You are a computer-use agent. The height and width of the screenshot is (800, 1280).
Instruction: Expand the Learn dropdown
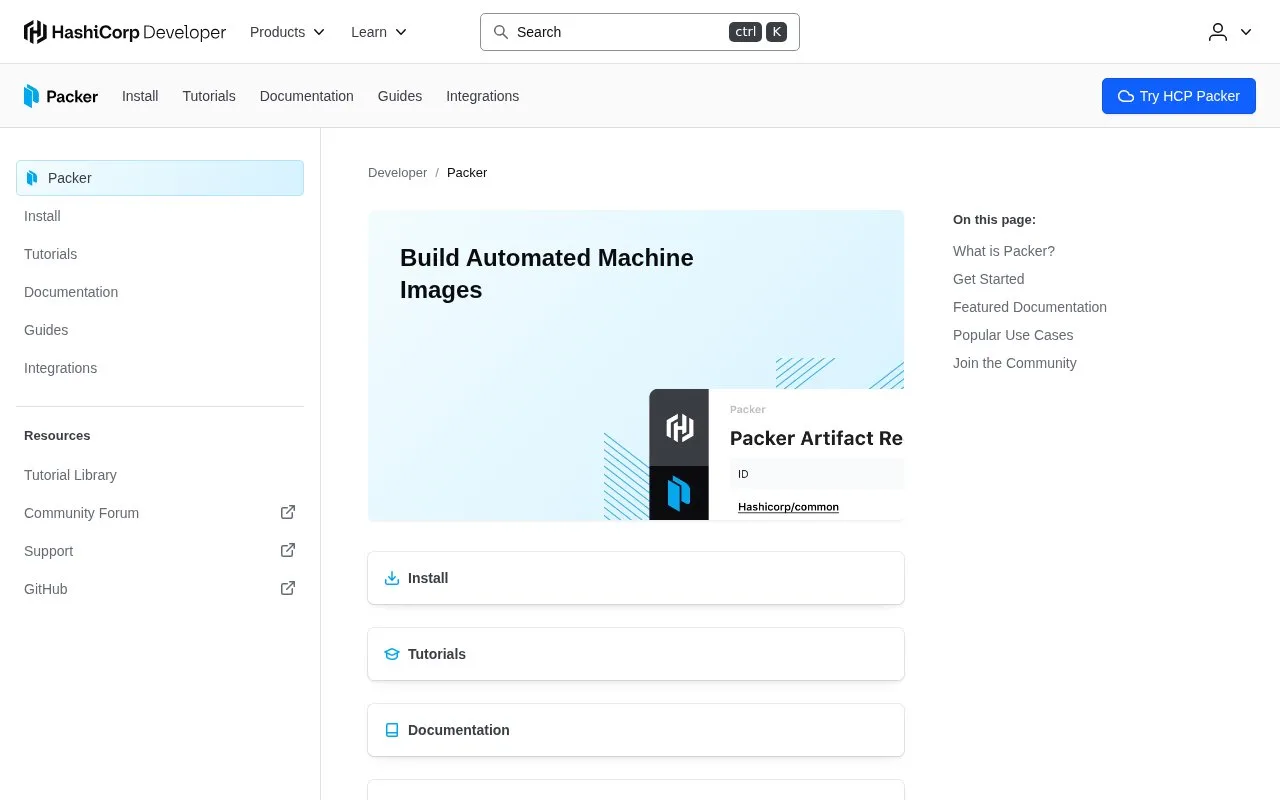pos(379,32)
